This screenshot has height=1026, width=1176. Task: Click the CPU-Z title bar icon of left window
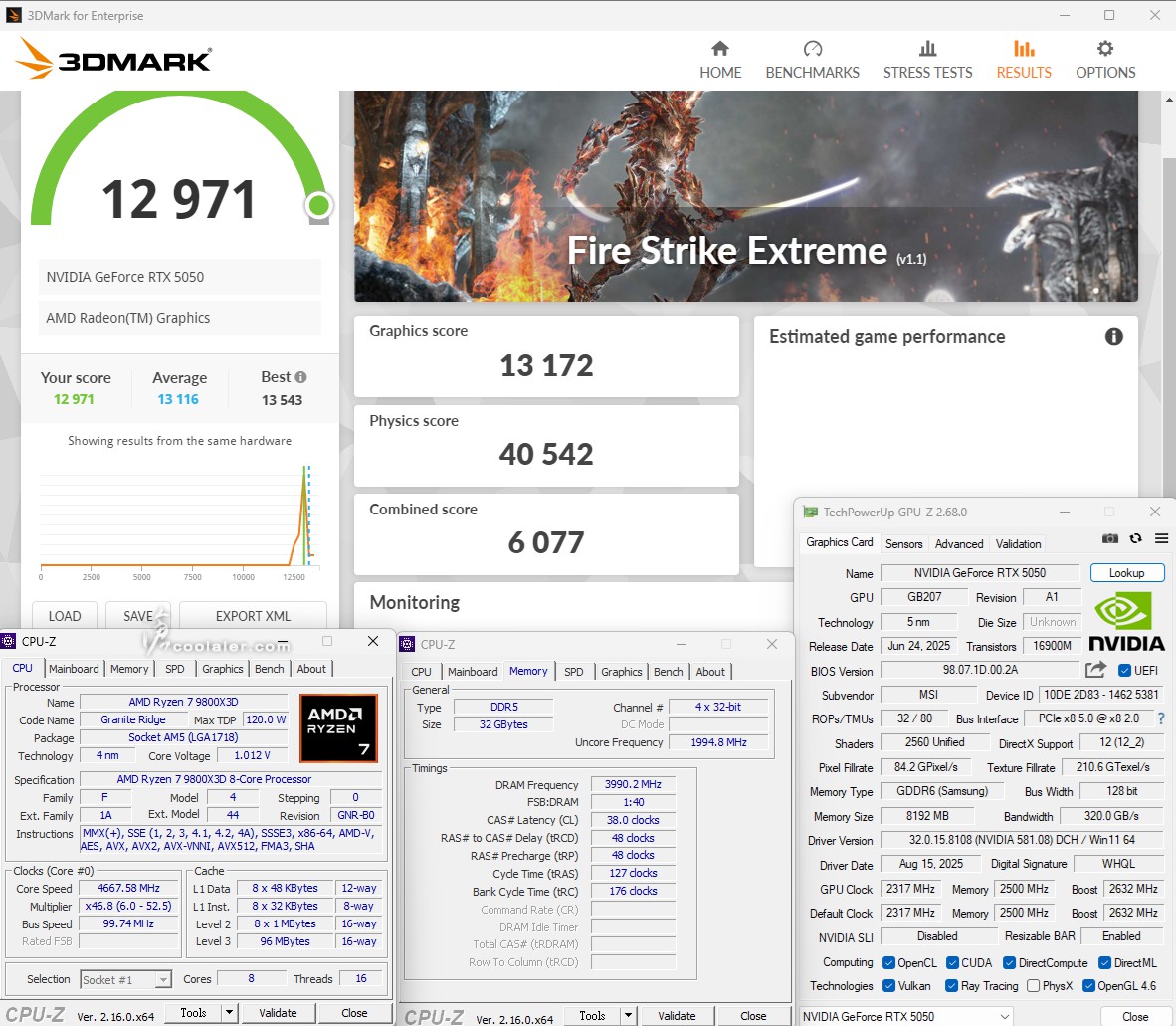point(8,641)
